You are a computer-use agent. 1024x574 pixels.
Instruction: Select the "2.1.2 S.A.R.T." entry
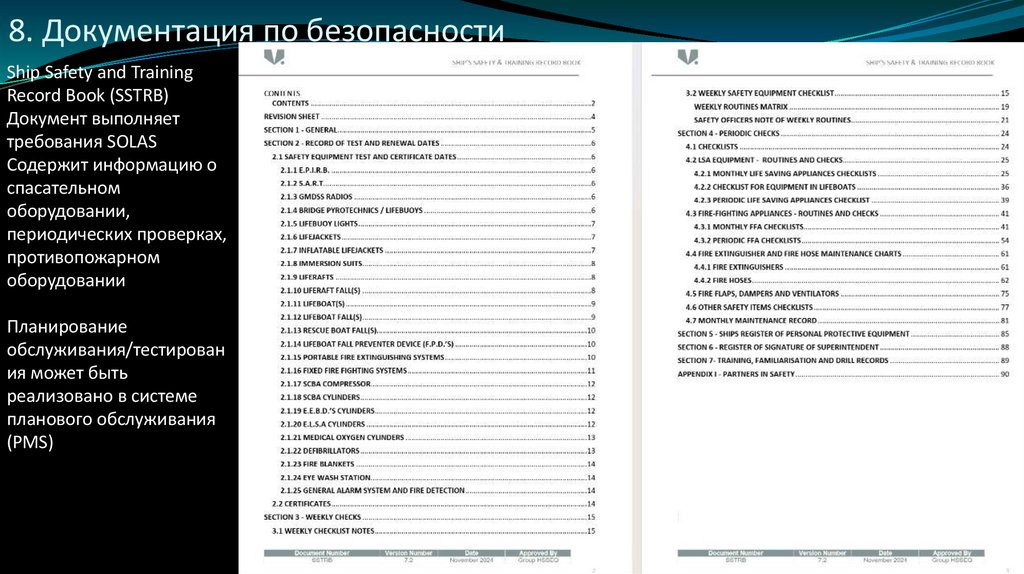pyautogui.click(x=438, y=183)
